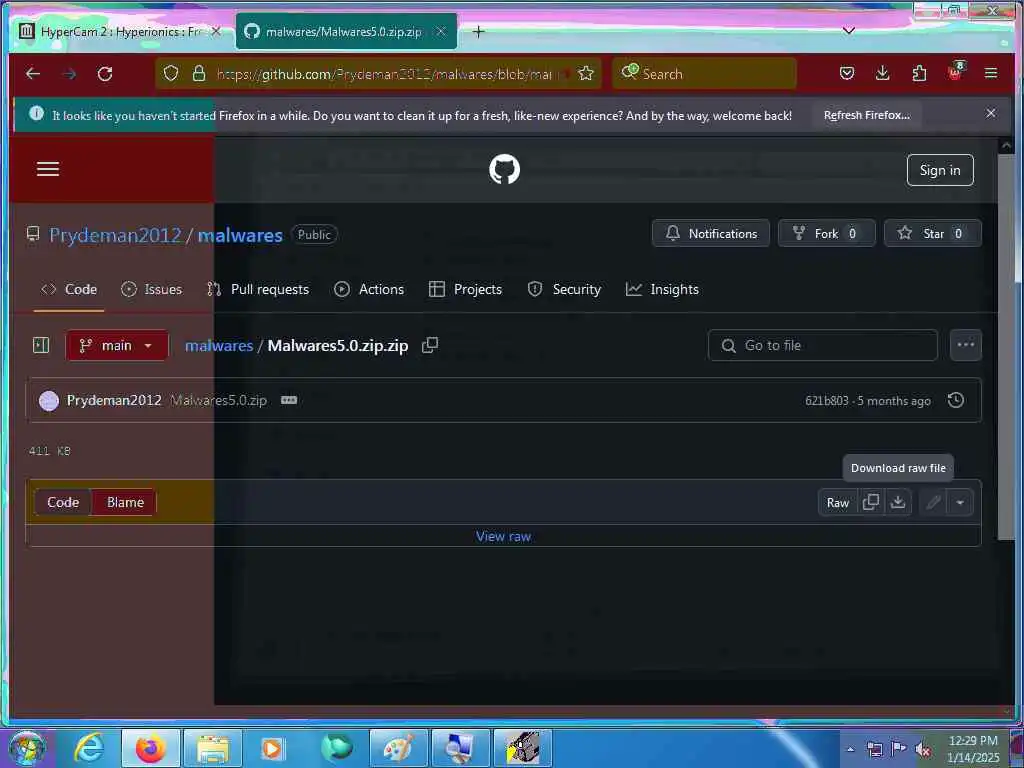Open the Issues tab

click(152, 289)
